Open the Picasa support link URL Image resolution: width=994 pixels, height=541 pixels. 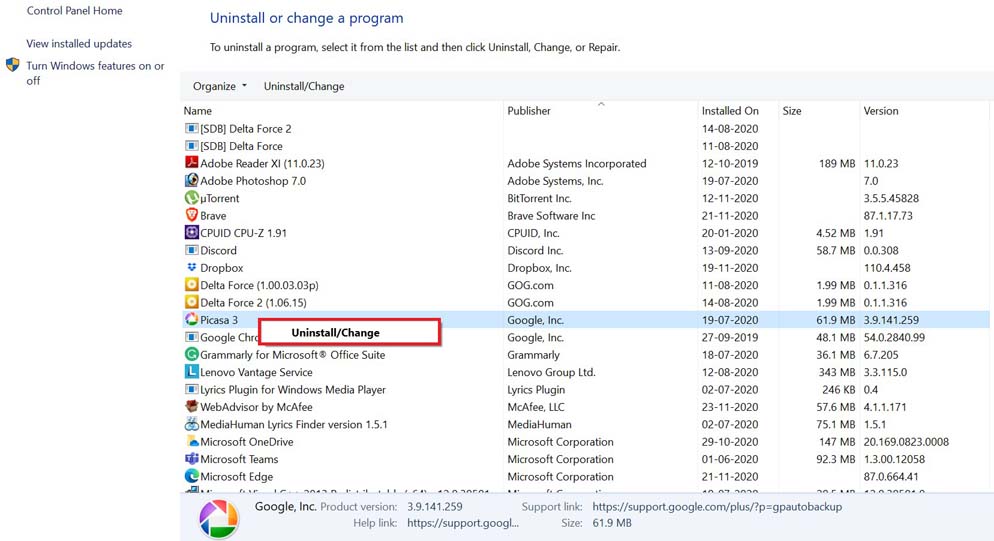click(x=717, y=507)
